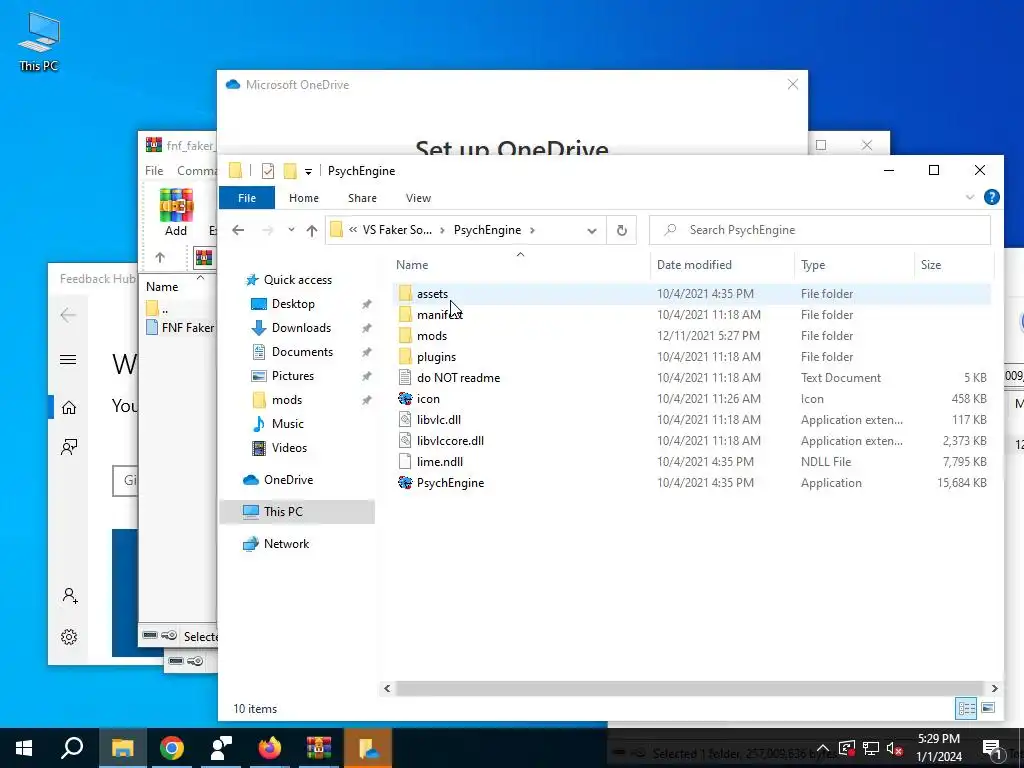The height and width of the screenshot is (768, 1024).
Task: Open Desktop in navigation pane
Action: click(293, 304)
